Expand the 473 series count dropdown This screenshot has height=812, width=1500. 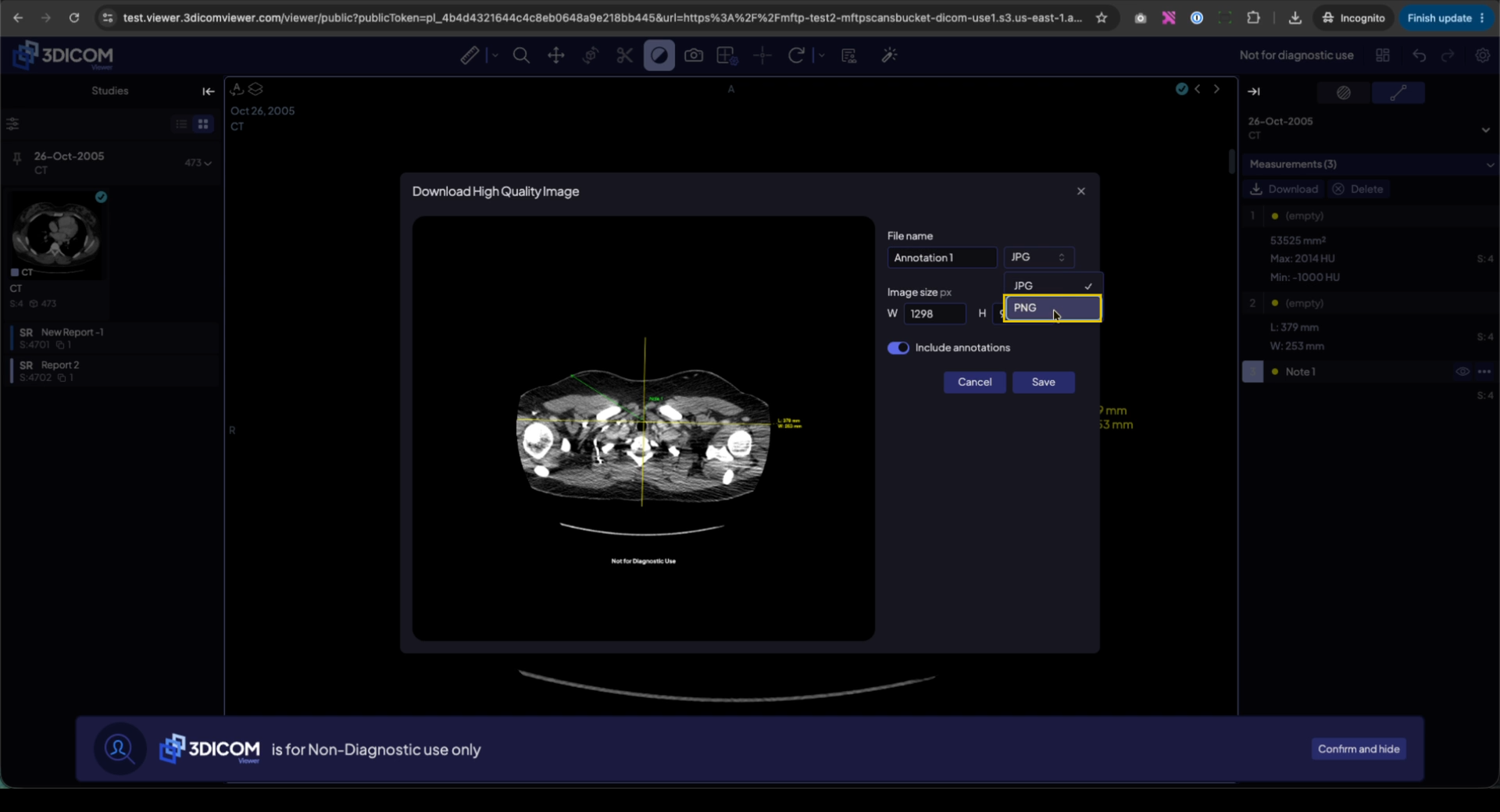coord(198,162)
